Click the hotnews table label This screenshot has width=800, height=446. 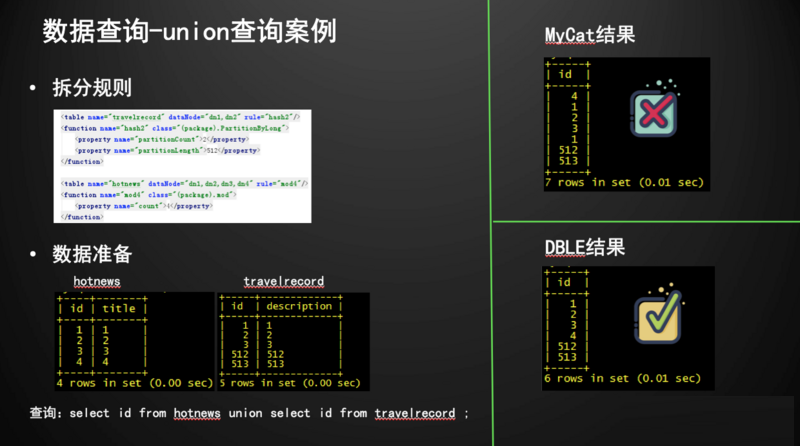[x=97, y=281]
